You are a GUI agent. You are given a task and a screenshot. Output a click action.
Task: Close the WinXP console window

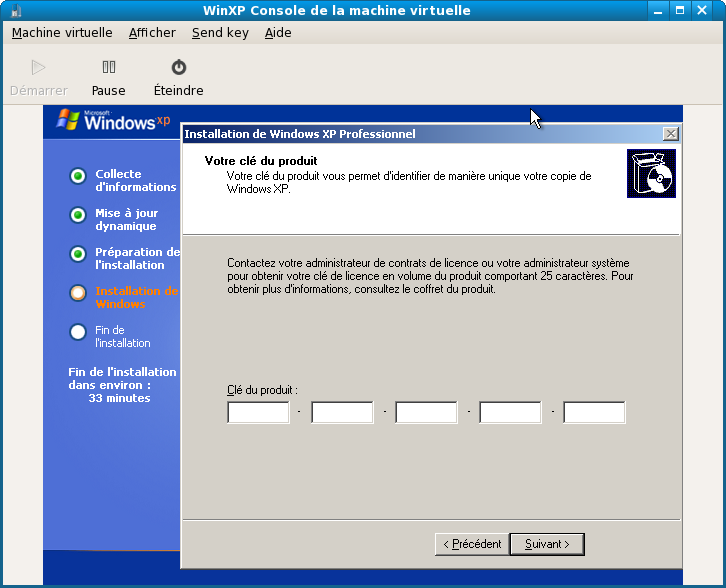click(x=702, y=10)
